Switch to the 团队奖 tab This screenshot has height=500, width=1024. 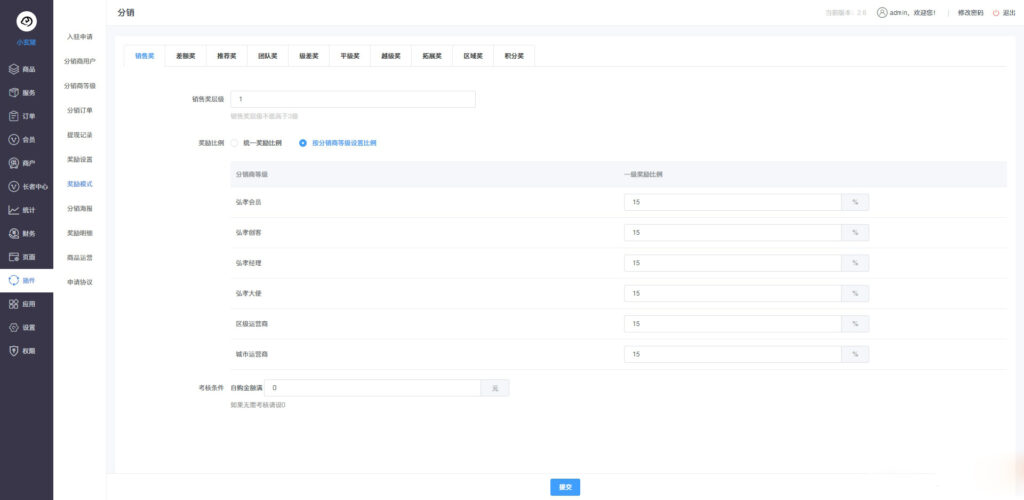click(268, 56)
